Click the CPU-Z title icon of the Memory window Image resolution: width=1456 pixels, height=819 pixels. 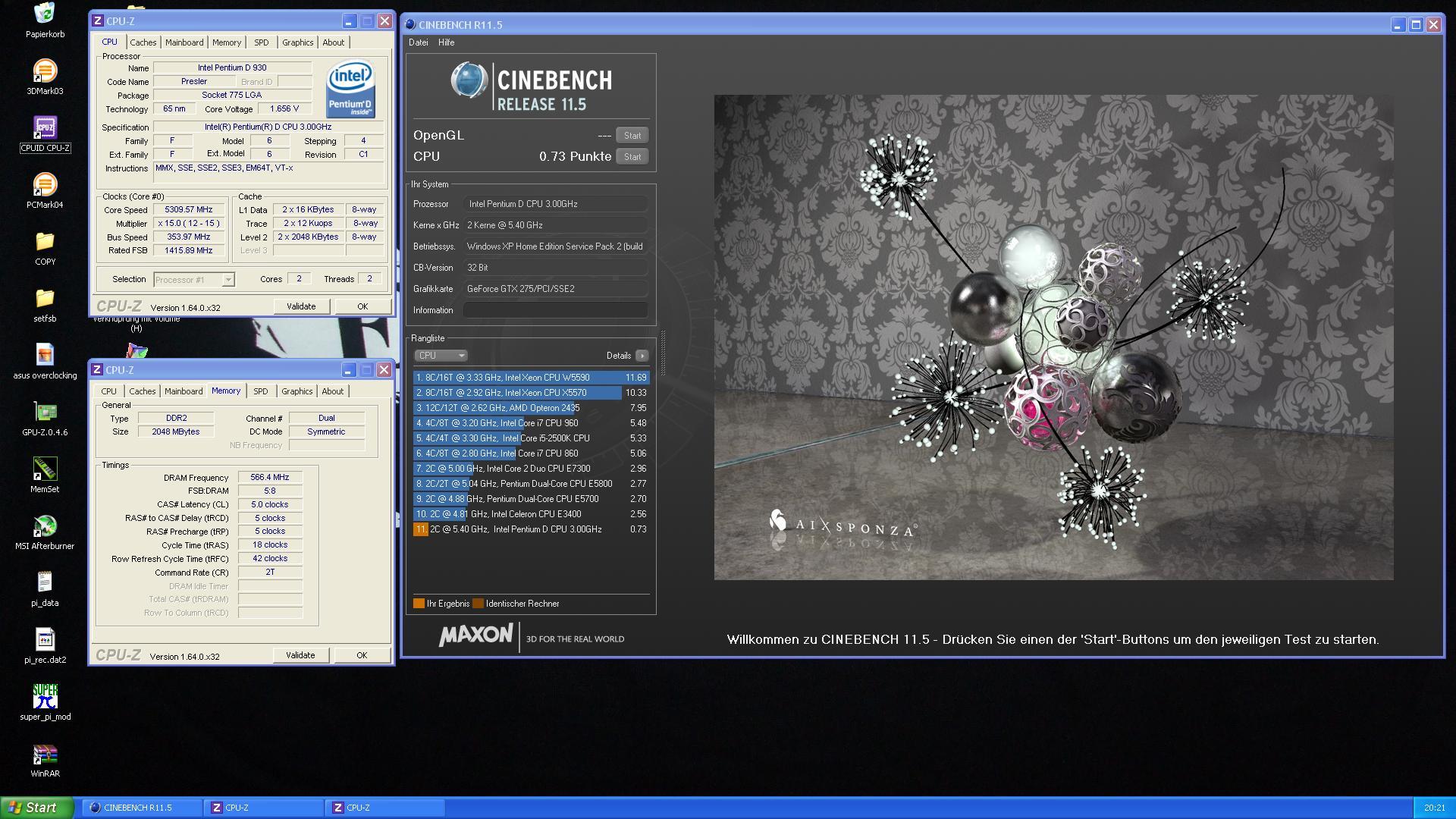[97, 370]
